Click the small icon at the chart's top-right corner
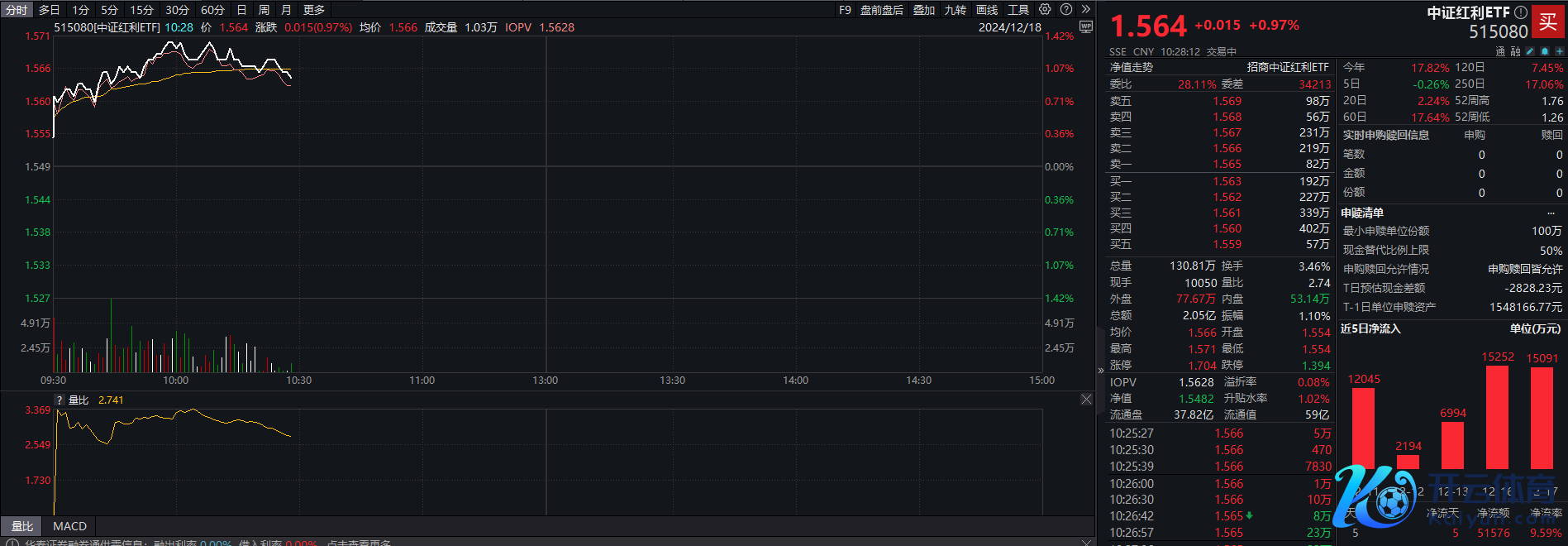Viewport: 1568px width, 546px height. click(x=1086, y=27)
